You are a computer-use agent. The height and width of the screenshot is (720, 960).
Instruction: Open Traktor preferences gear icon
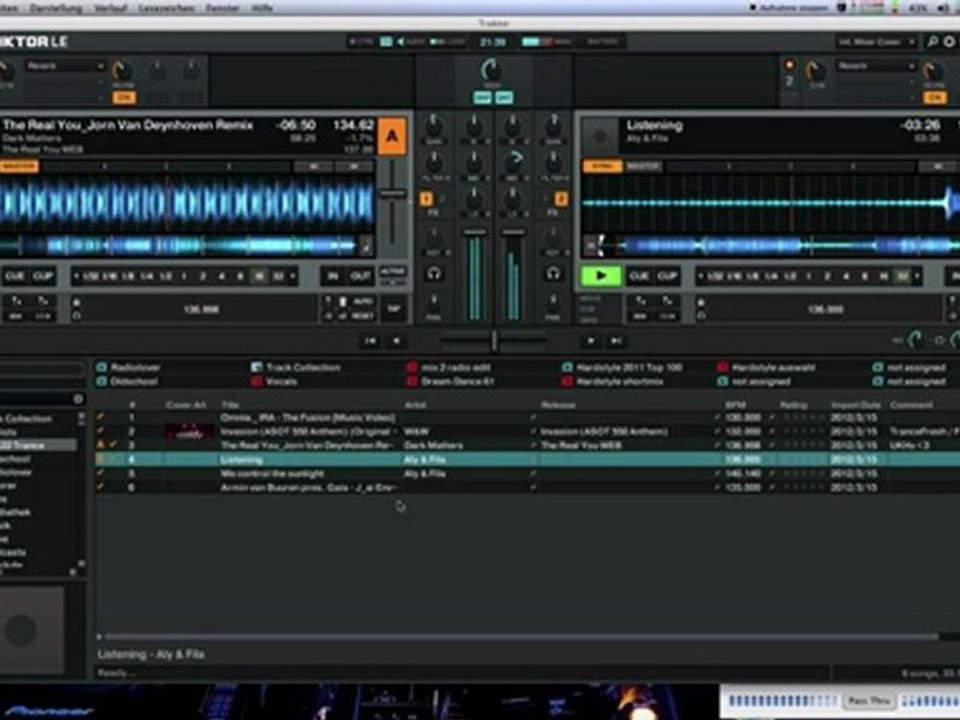[x=949, y=42]
